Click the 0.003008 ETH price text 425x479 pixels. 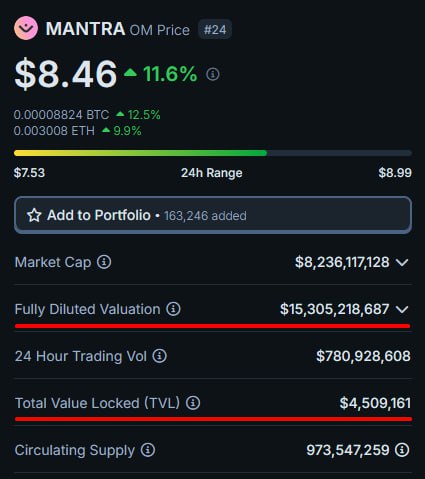54,131
